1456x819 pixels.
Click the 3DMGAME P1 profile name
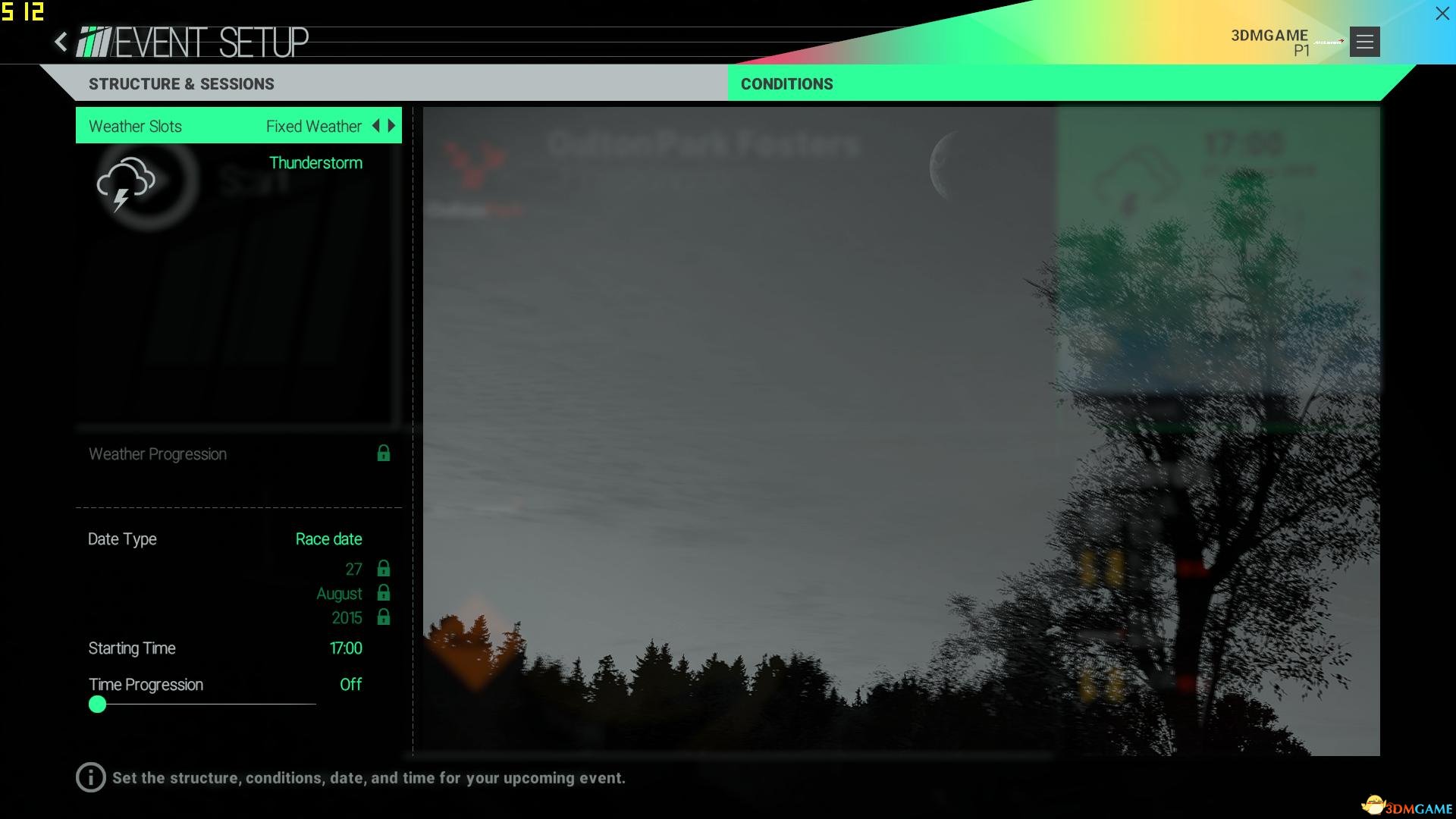1269,42
